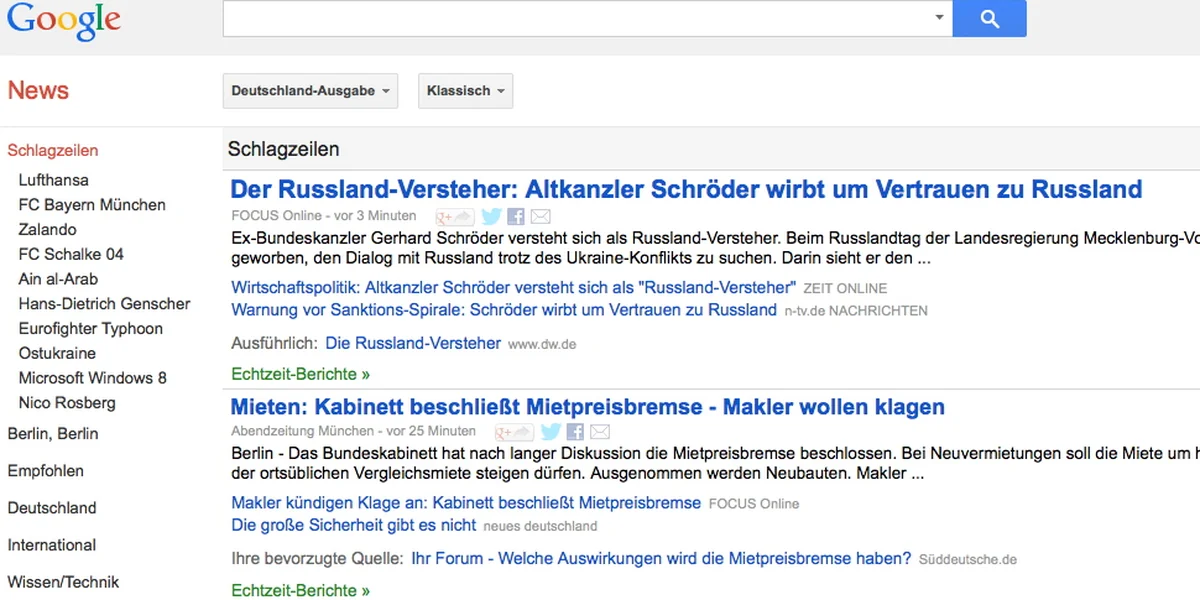
Task: Go to the Wissen/Technik section
Action: click(x=63, y=582)
